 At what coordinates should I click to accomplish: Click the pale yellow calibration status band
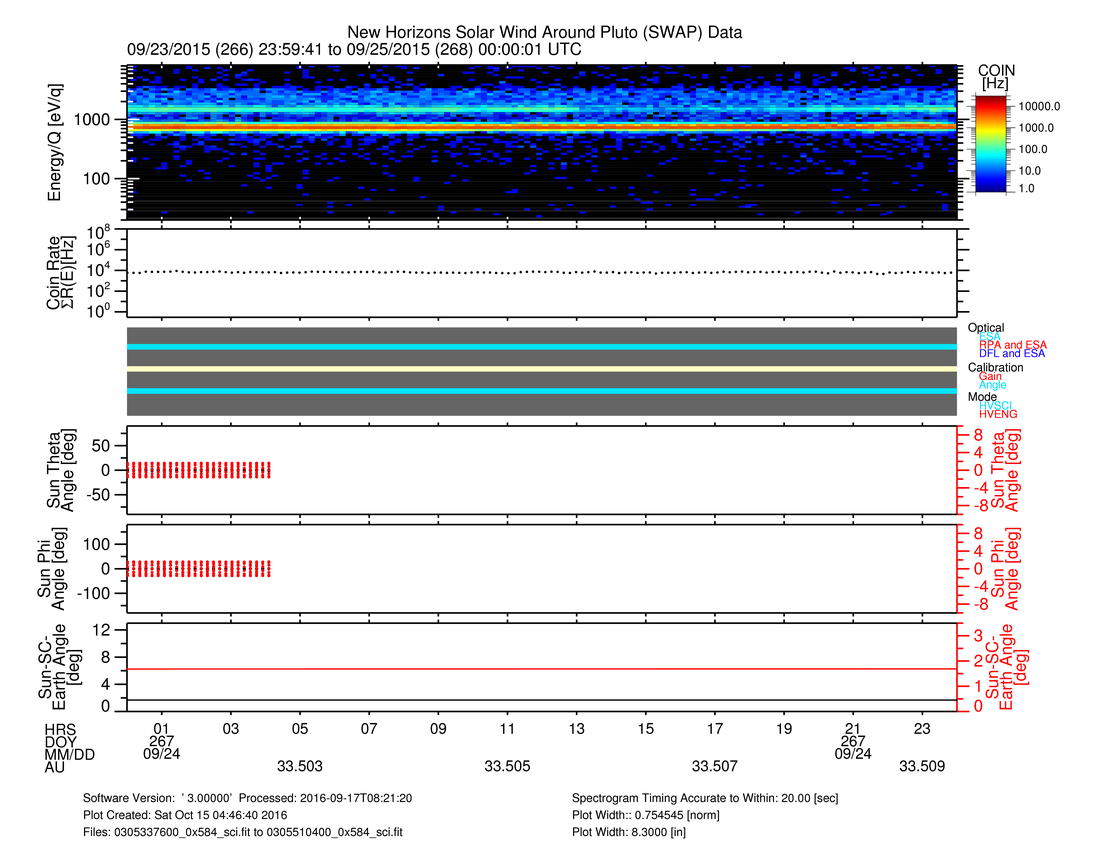point(542,368)
